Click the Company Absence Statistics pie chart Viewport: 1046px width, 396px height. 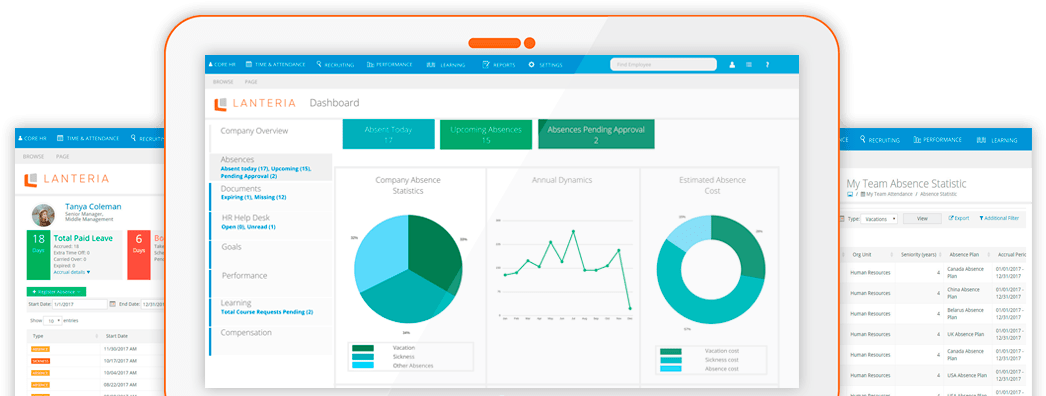click(408, 269)
